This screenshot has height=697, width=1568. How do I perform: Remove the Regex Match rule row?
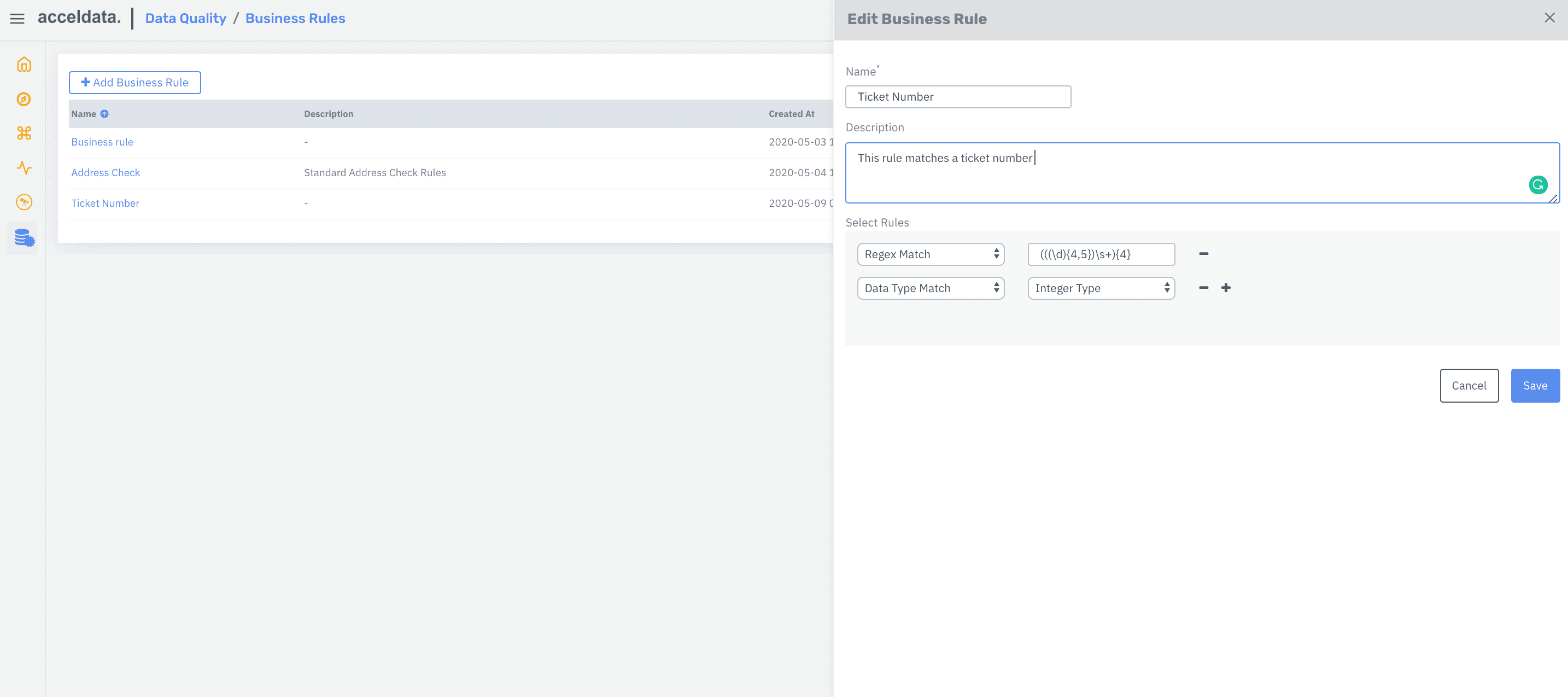coord(1203,253)
